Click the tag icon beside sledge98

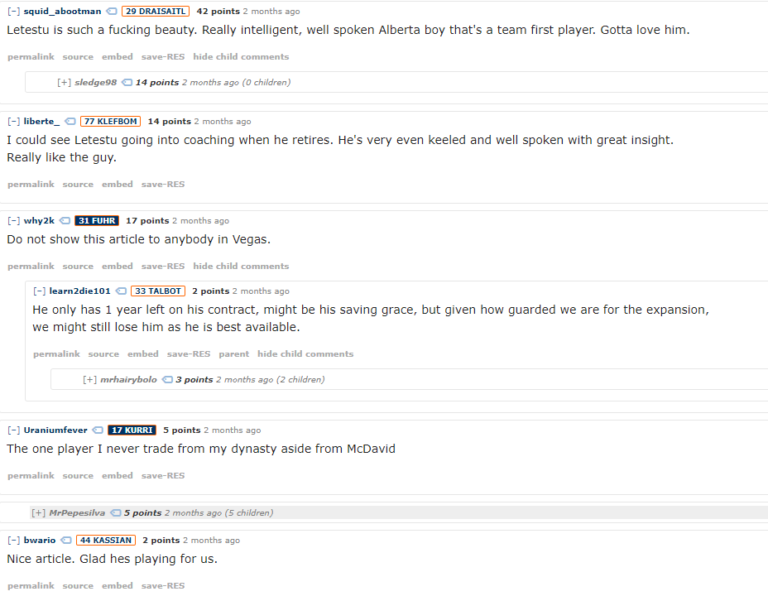(127, 83)
